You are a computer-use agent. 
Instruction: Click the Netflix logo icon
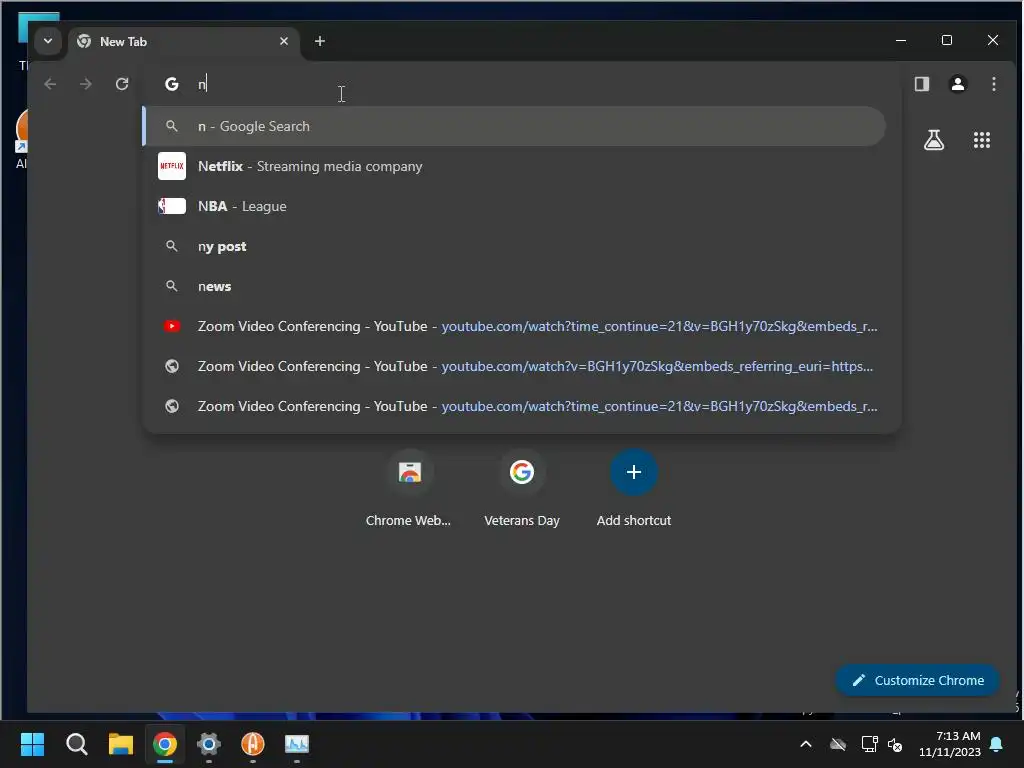point(172,167)
